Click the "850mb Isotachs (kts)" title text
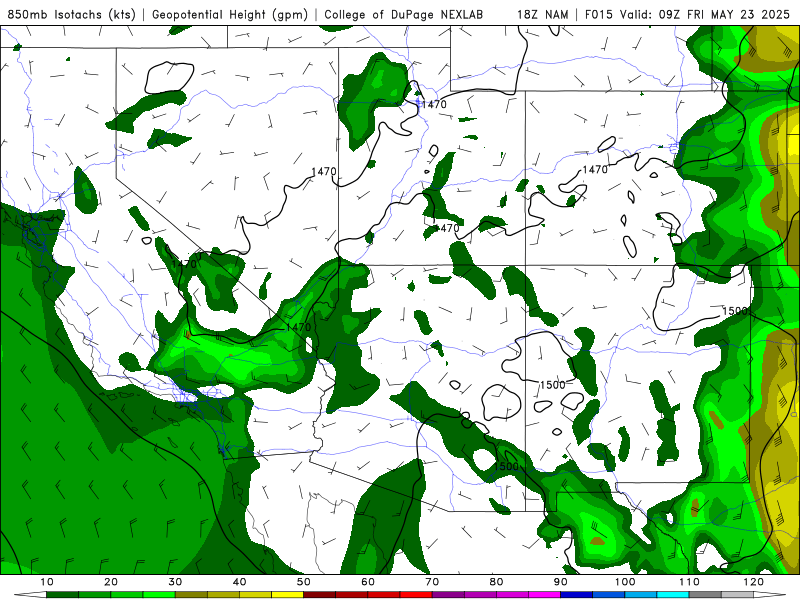 (x=71, y=15)
